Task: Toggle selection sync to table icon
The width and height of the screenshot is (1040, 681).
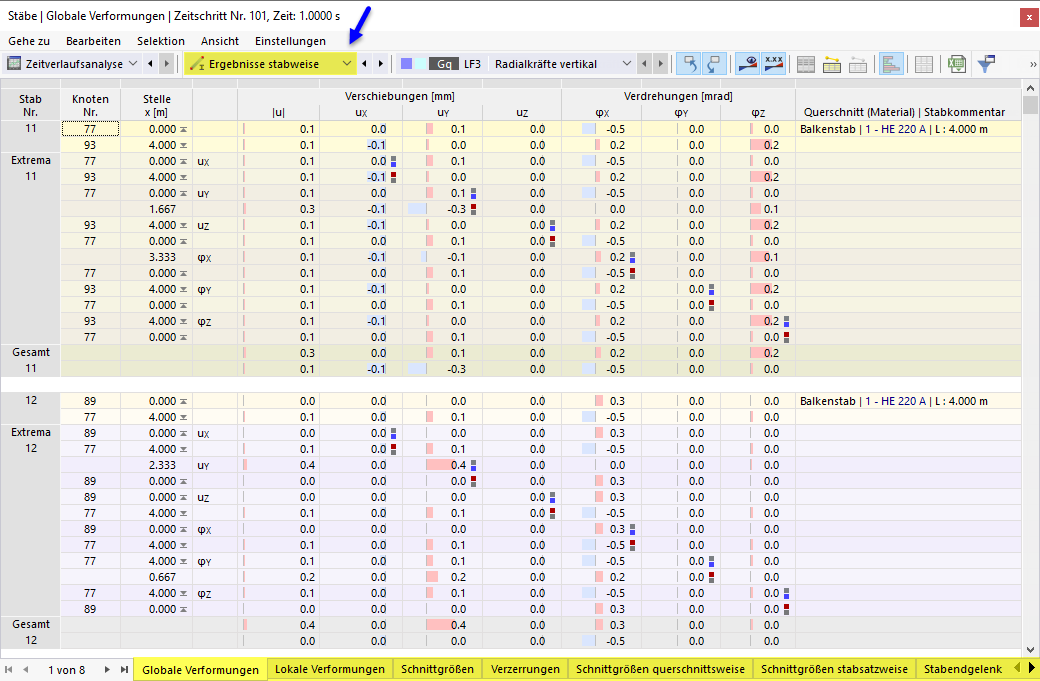Action: (690, 64)
